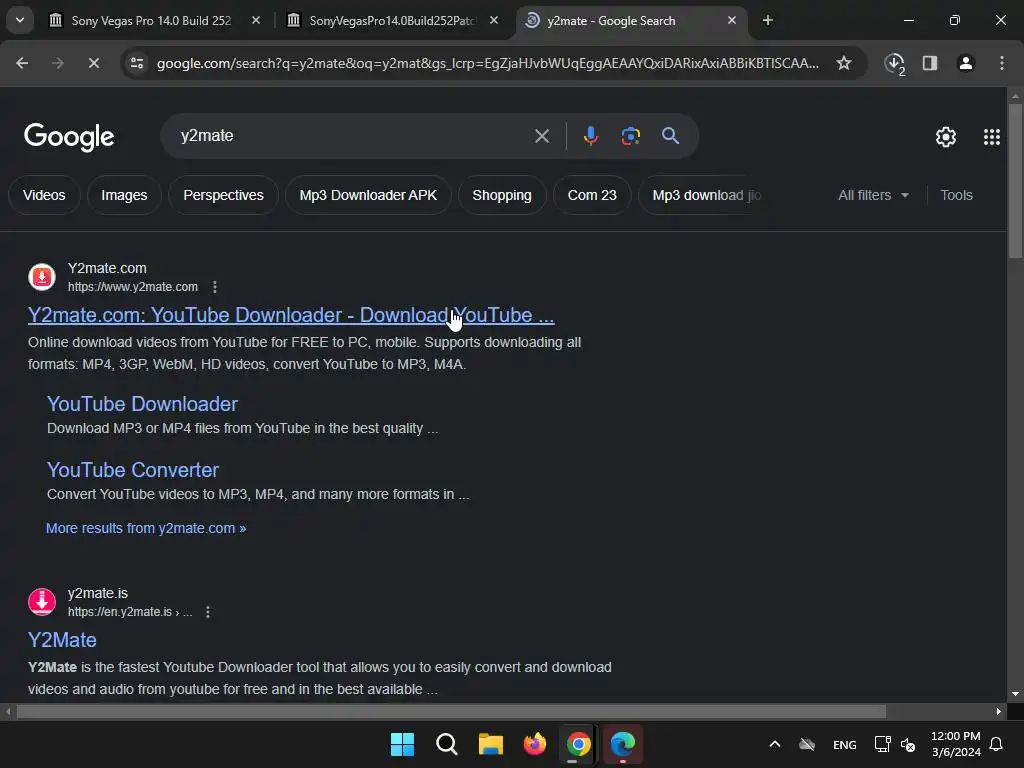Go to Google homepage via logo
This screenshot has width=1024, height=768.
tap(69, 137)
